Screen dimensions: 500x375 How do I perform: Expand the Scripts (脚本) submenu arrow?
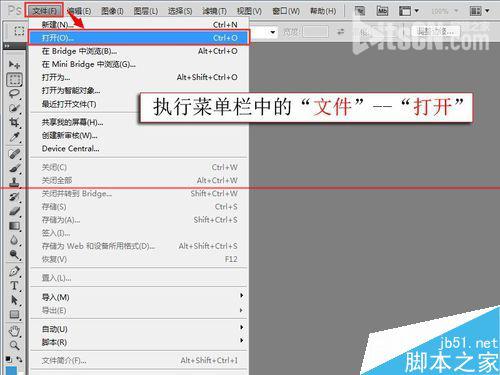pyautogui.click(x=242, y=340)
